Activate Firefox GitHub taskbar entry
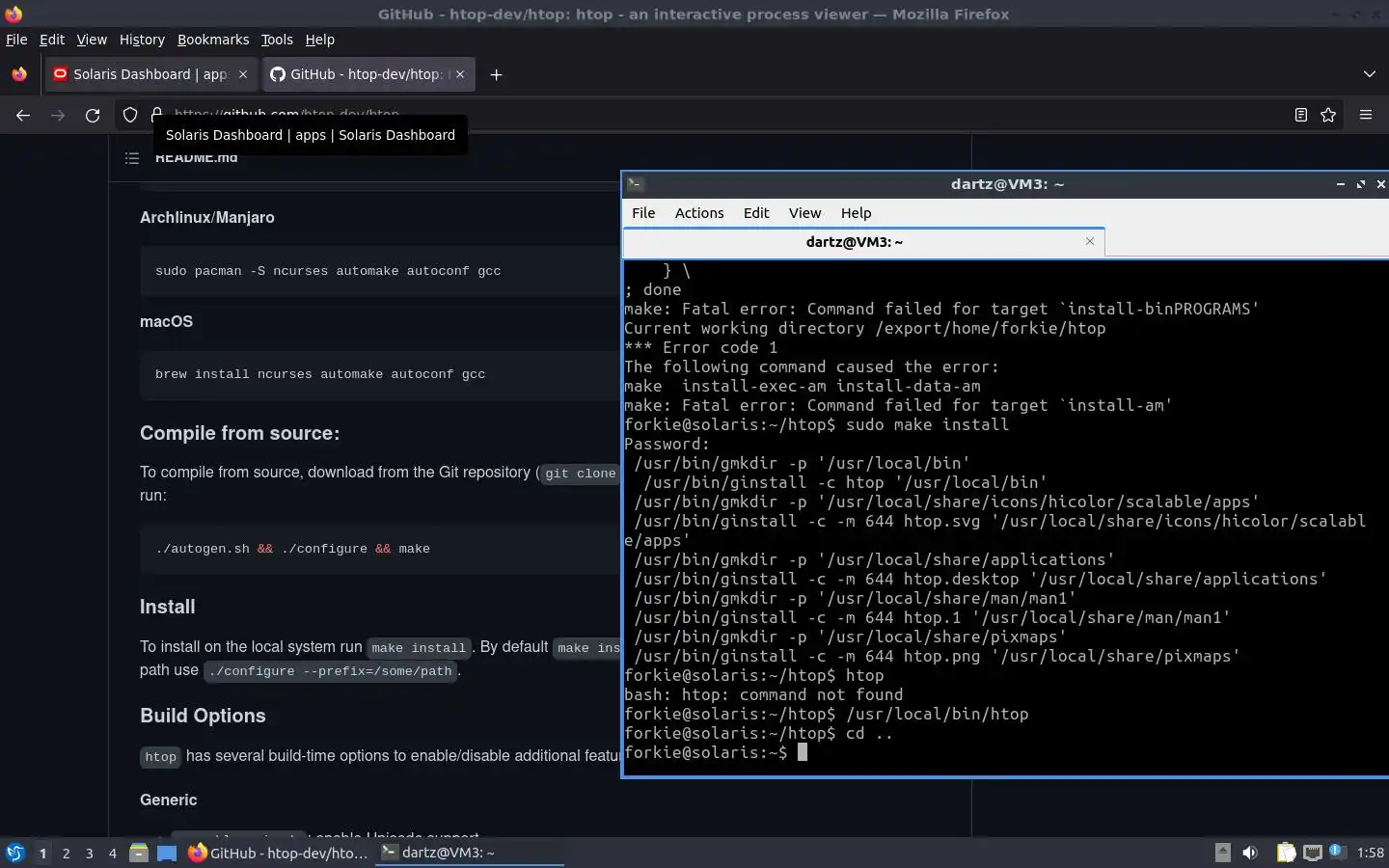The image size is (1389, 868). click(x=278, y=853)
